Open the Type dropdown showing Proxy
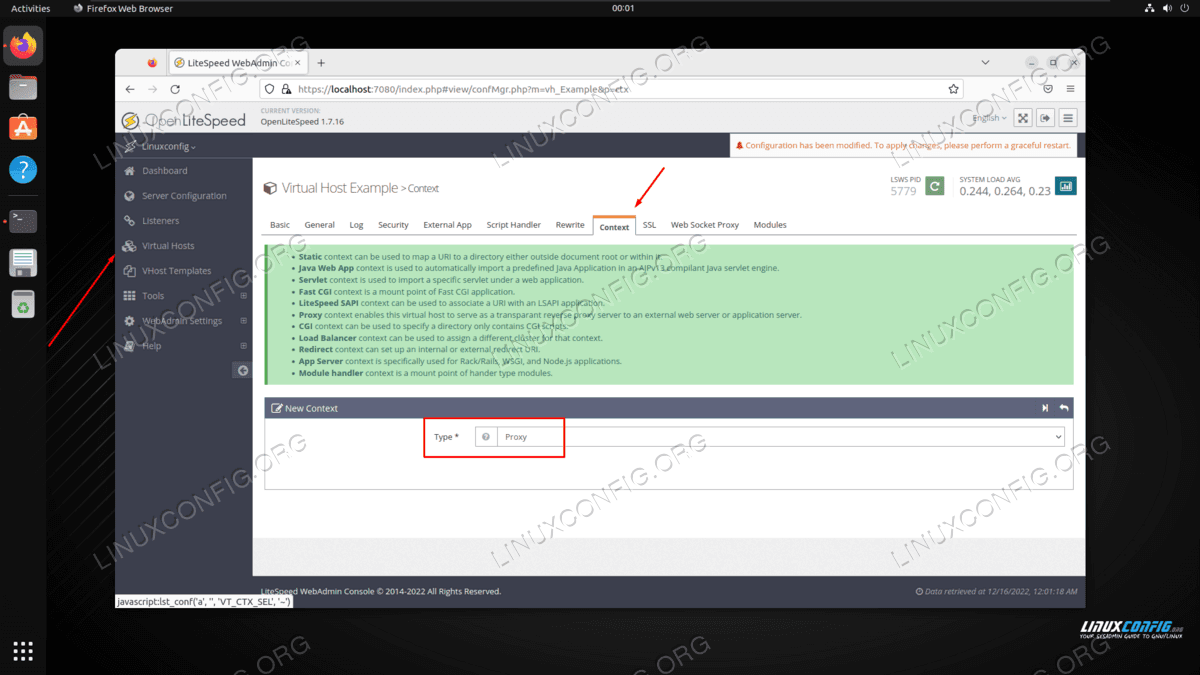1200x675 pixels. tap(780, 437)
